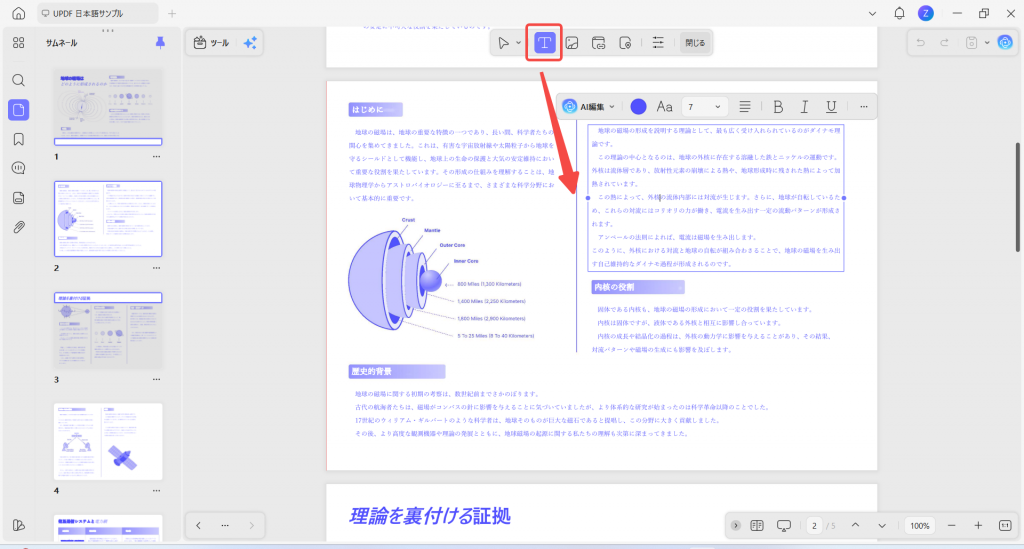The width and height of the screenshot is (1024, 549).
Task: Open the bookmarks panel icon
Action: [18, 139]
